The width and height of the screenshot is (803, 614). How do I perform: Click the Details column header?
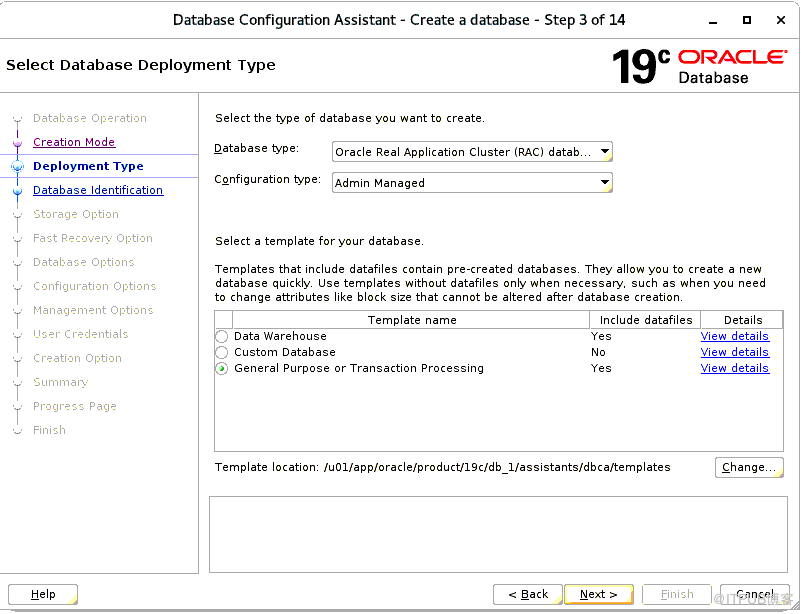click(x=742, y=320)
